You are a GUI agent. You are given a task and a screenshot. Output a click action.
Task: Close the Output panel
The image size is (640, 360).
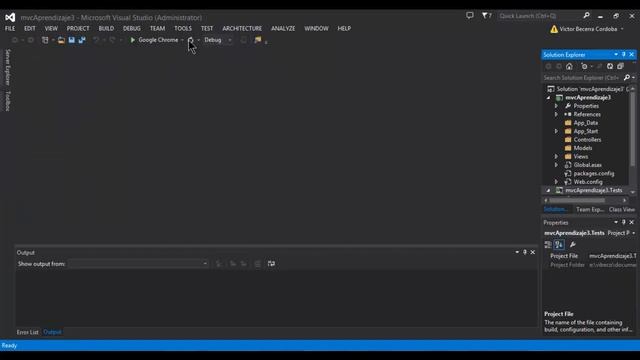click(533, 252)
